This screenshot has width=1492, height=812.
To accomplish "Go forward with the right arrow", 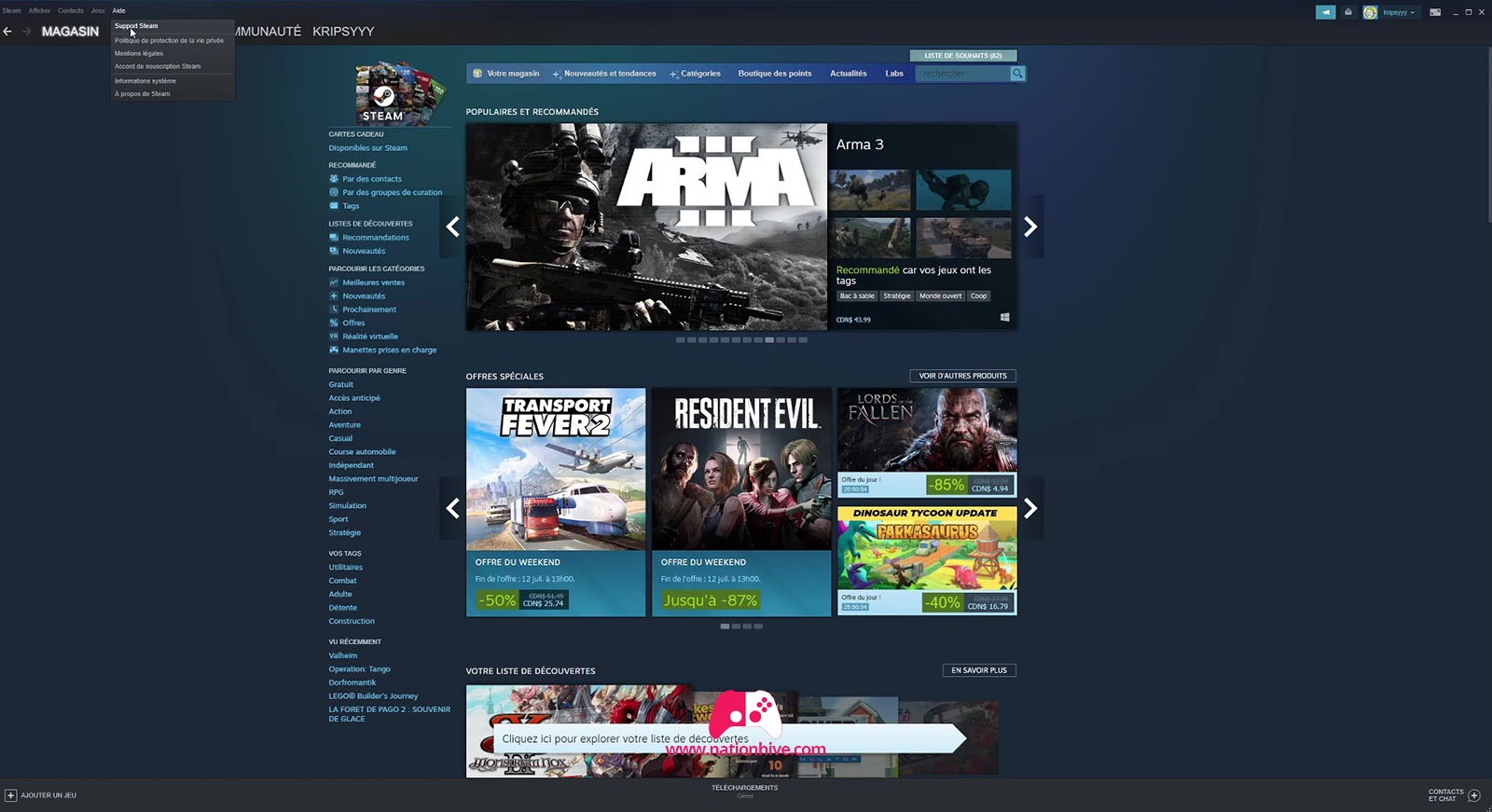I will tap(26, 32).
